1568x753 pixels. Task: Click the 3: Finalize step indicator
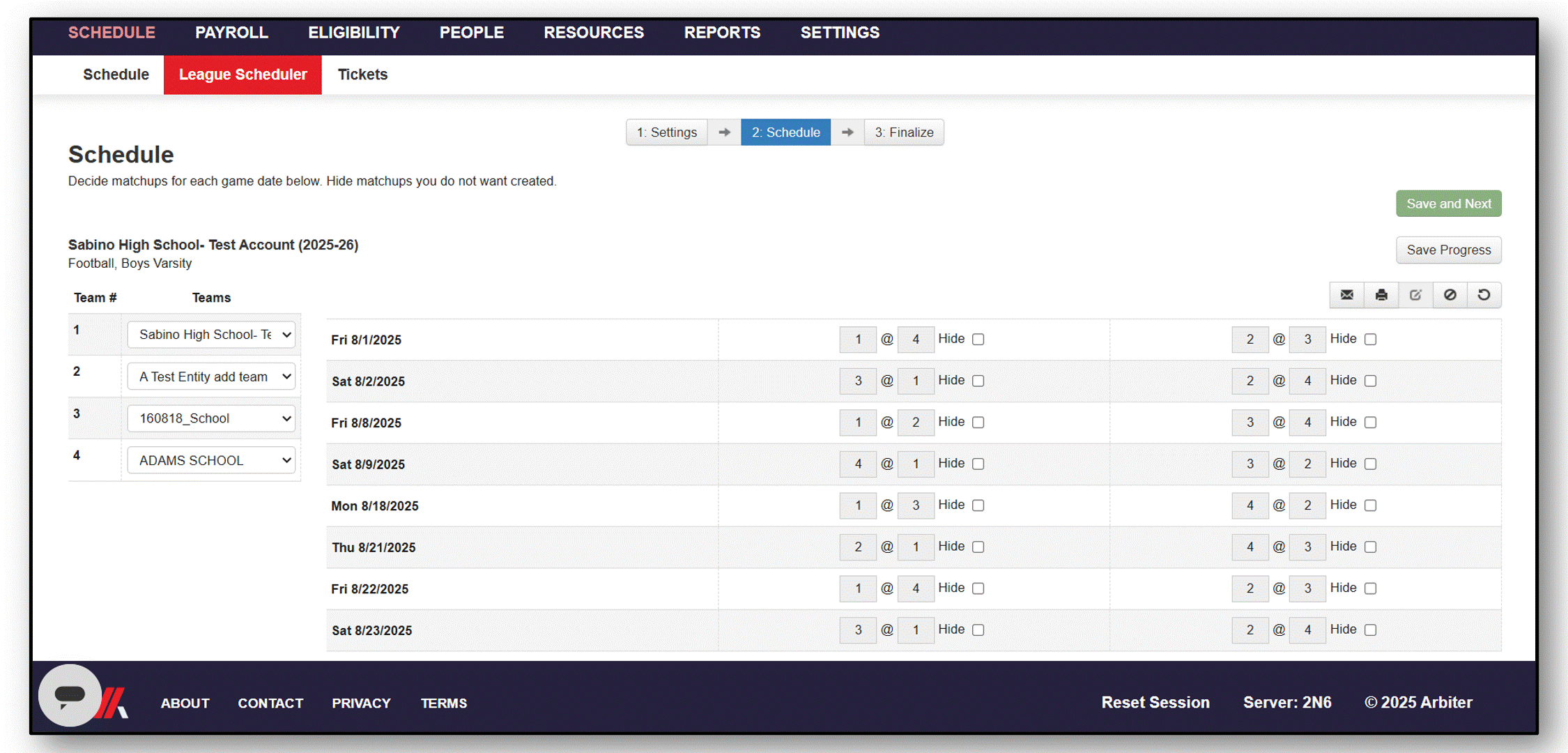(904, 132)
